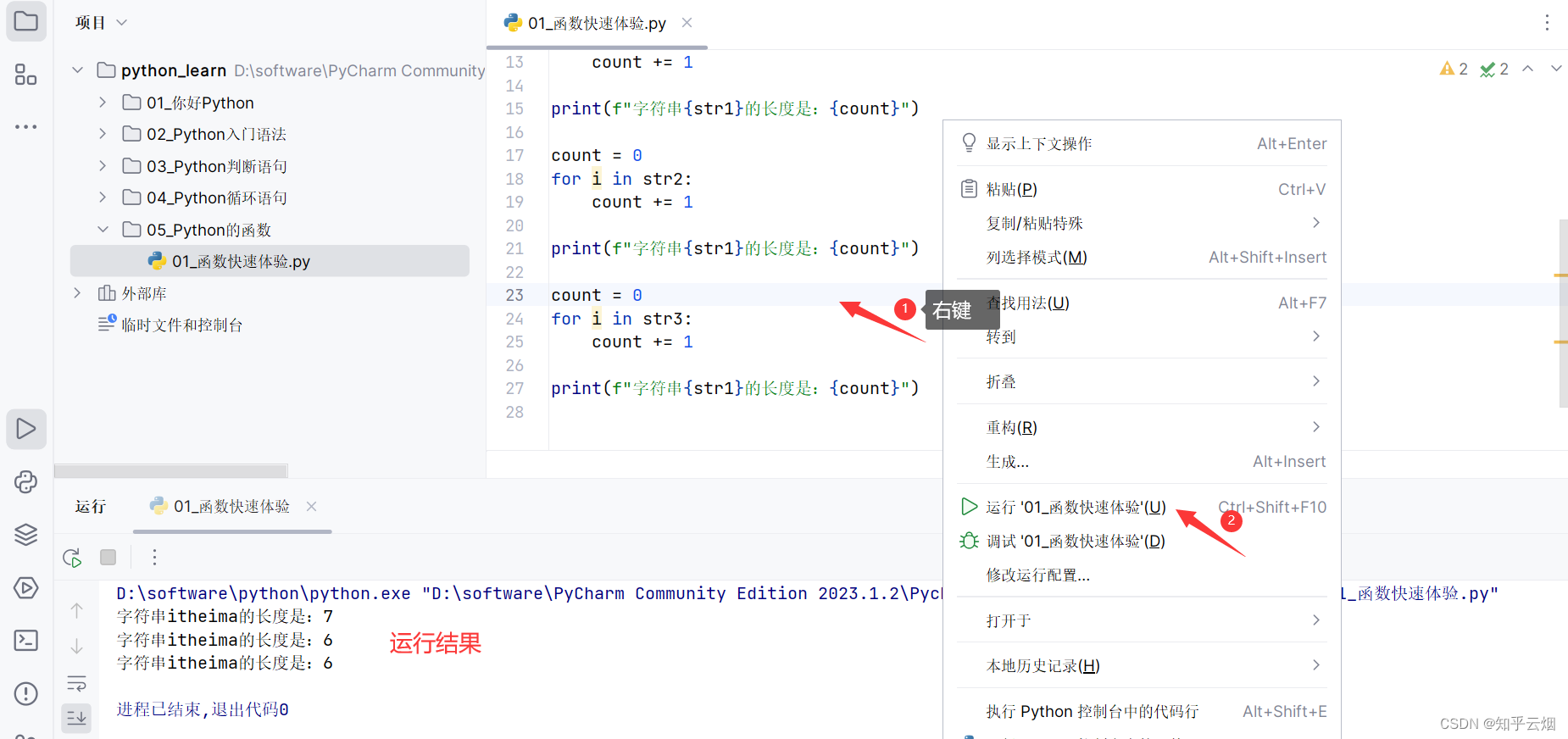Click the editor vertical scrollbar thumb

coord(1563,314)
